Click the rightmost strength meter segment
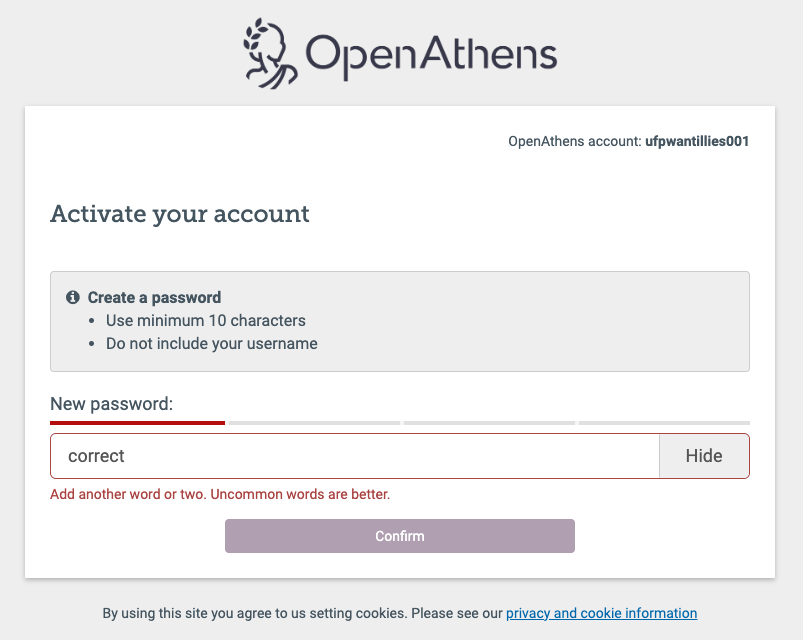803x640 pixels. [x=663, y=421]
